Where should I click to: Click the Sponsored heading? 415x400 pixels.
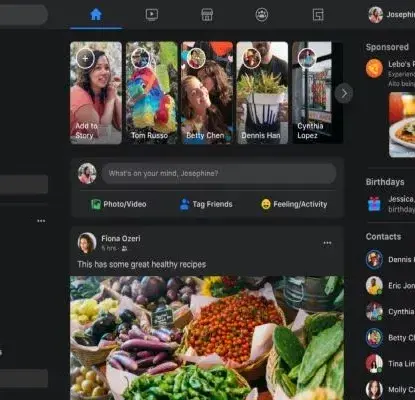pos(387,47)
